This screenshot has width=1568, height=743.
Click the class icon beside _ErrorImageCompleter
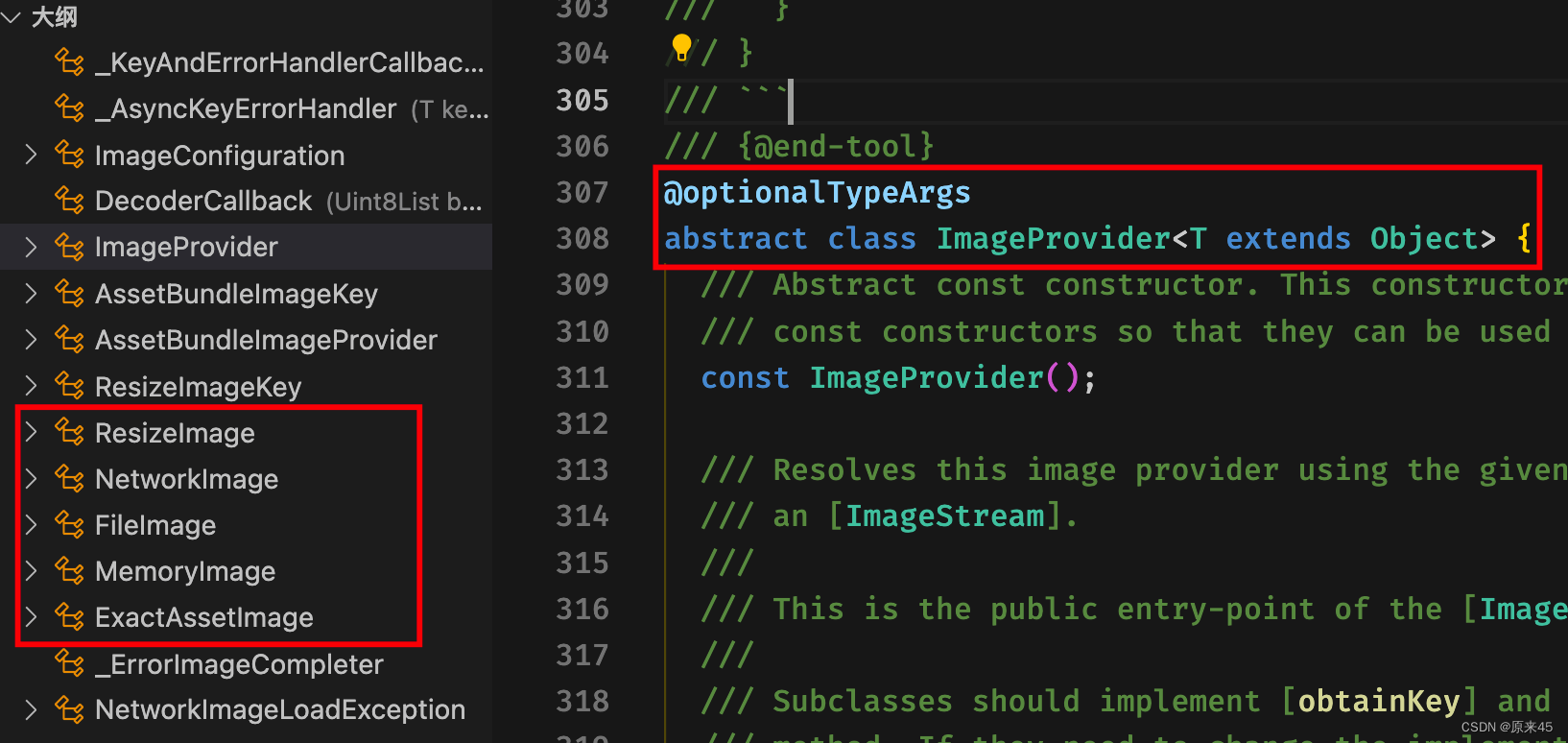point(69,663)
